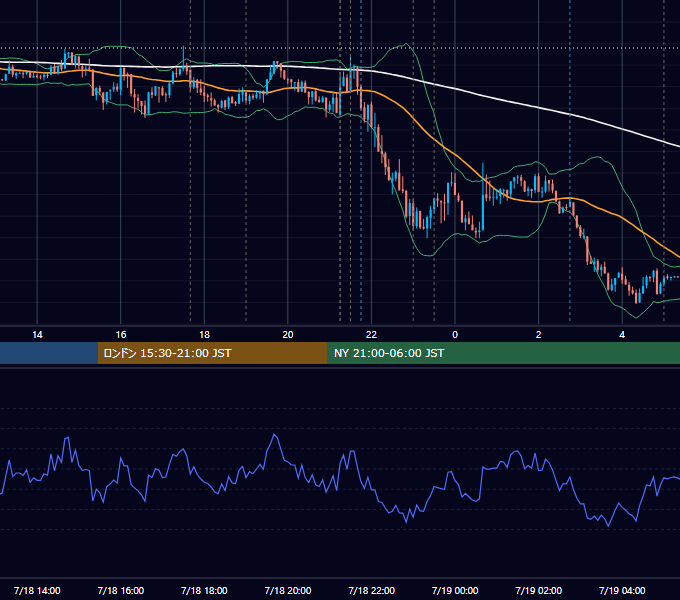
Task: Click the 14 hour label on the time axis
Action: 37,335
